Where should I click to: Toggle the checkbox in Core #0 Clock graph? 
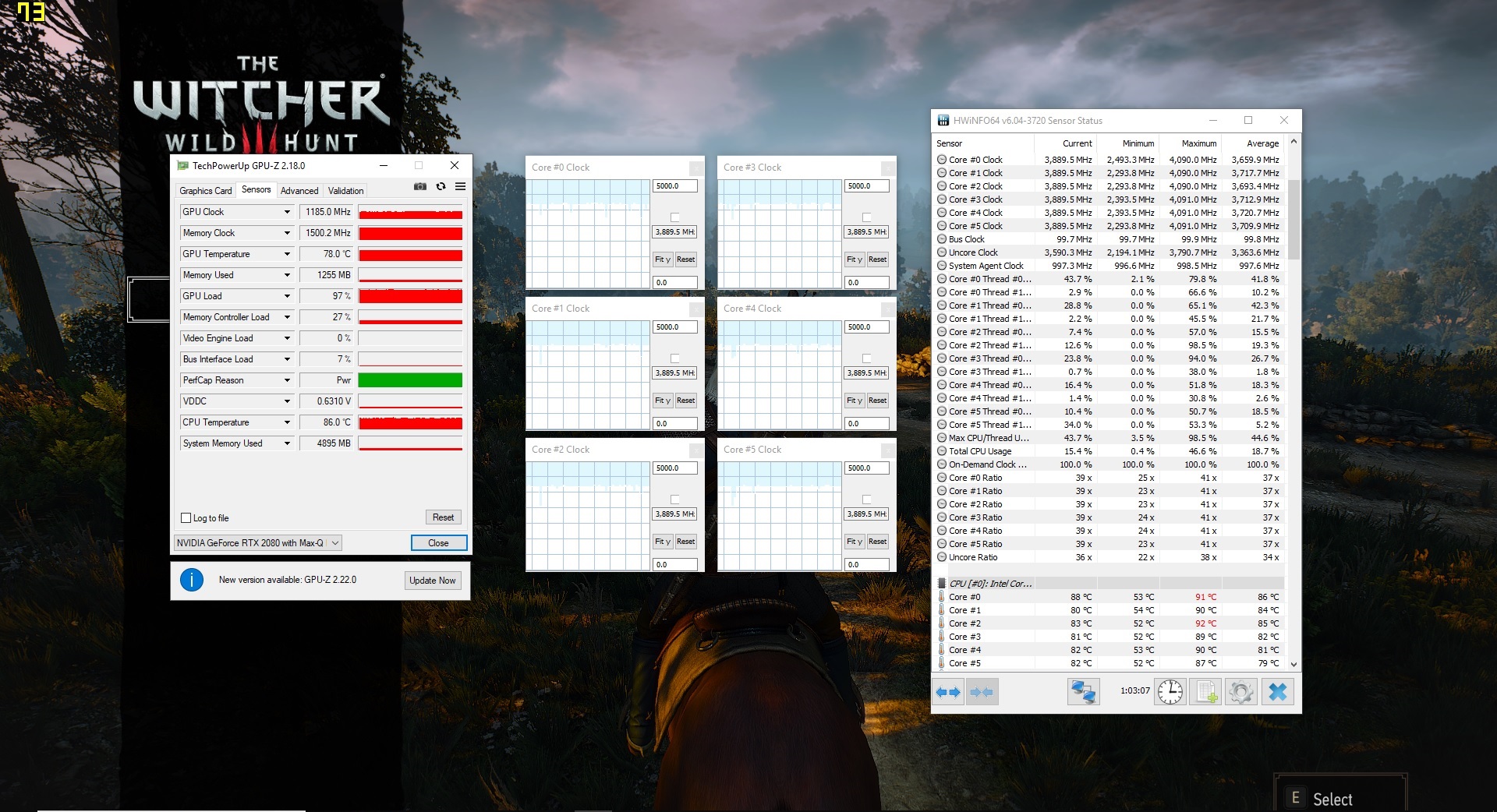tap(675, 217)
